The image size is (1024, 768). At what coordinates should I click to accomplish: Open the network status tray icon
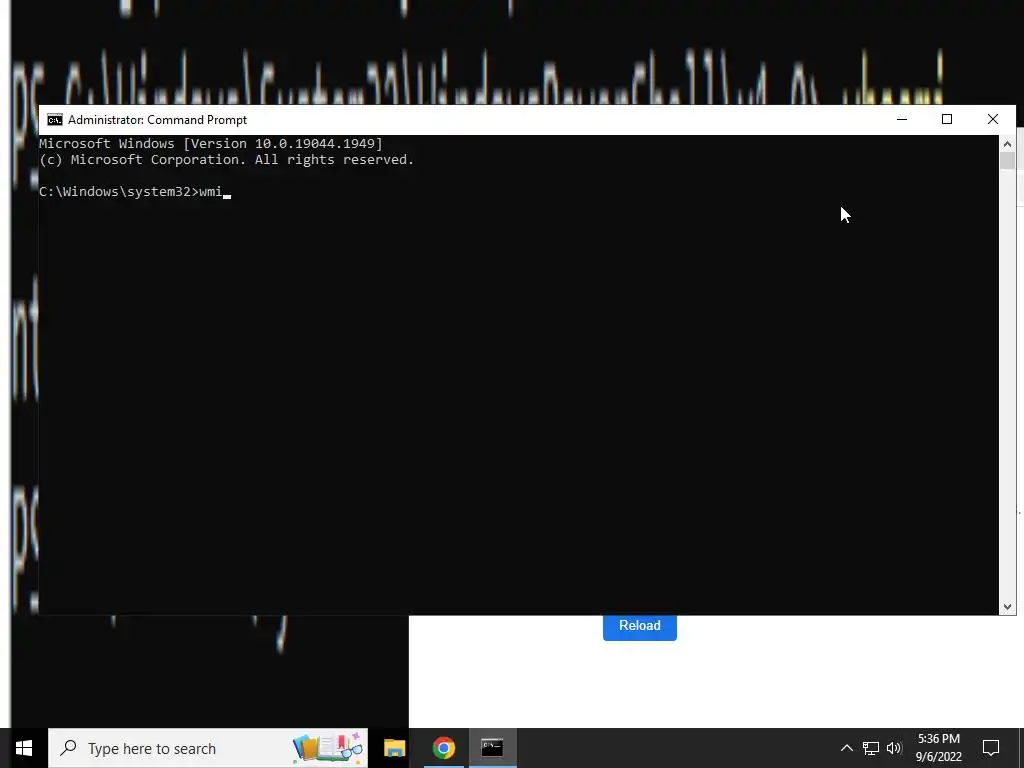[871, 748]
